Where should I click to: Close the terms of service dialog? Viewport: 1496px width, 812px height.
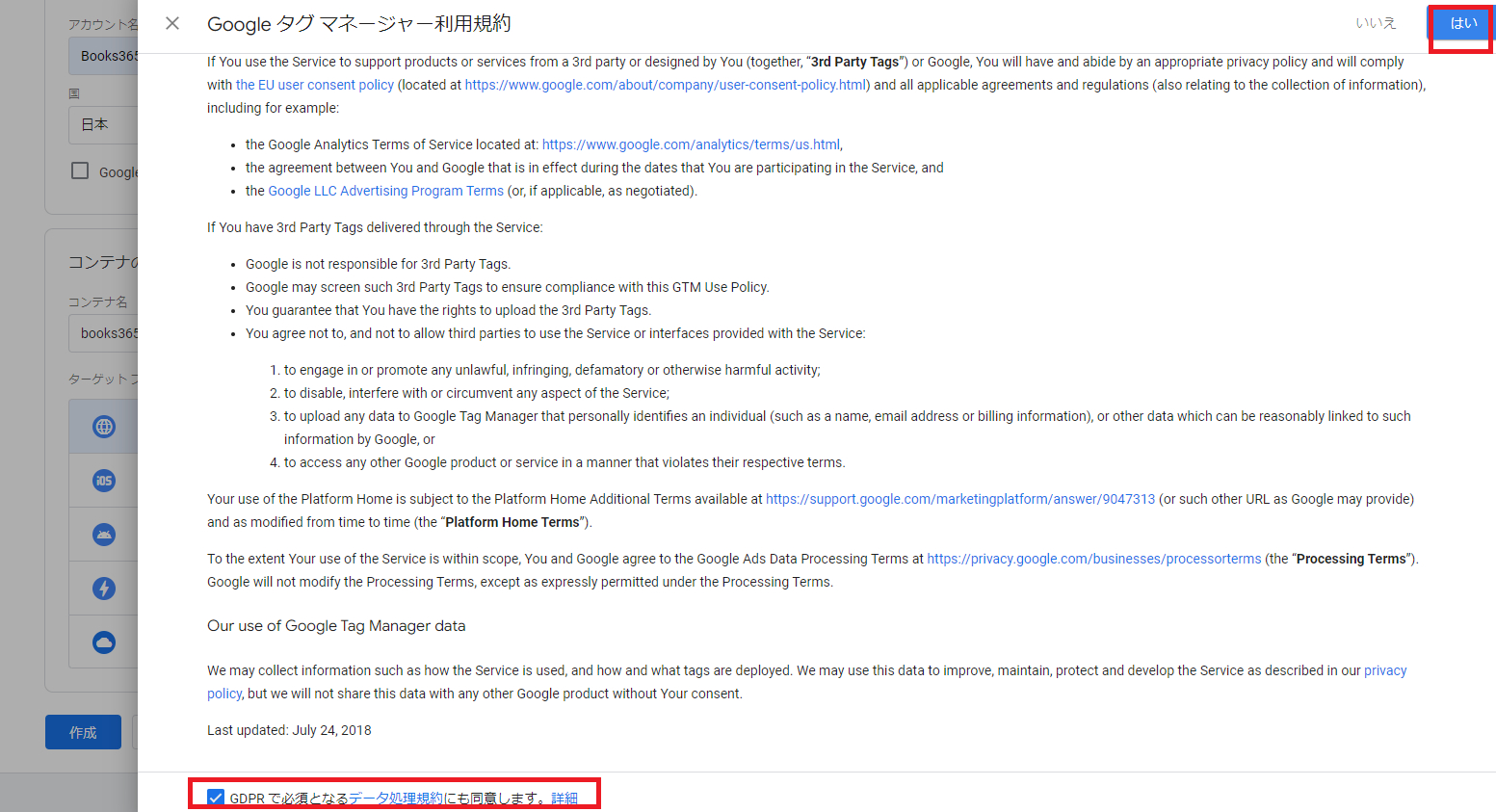(172, 23)
